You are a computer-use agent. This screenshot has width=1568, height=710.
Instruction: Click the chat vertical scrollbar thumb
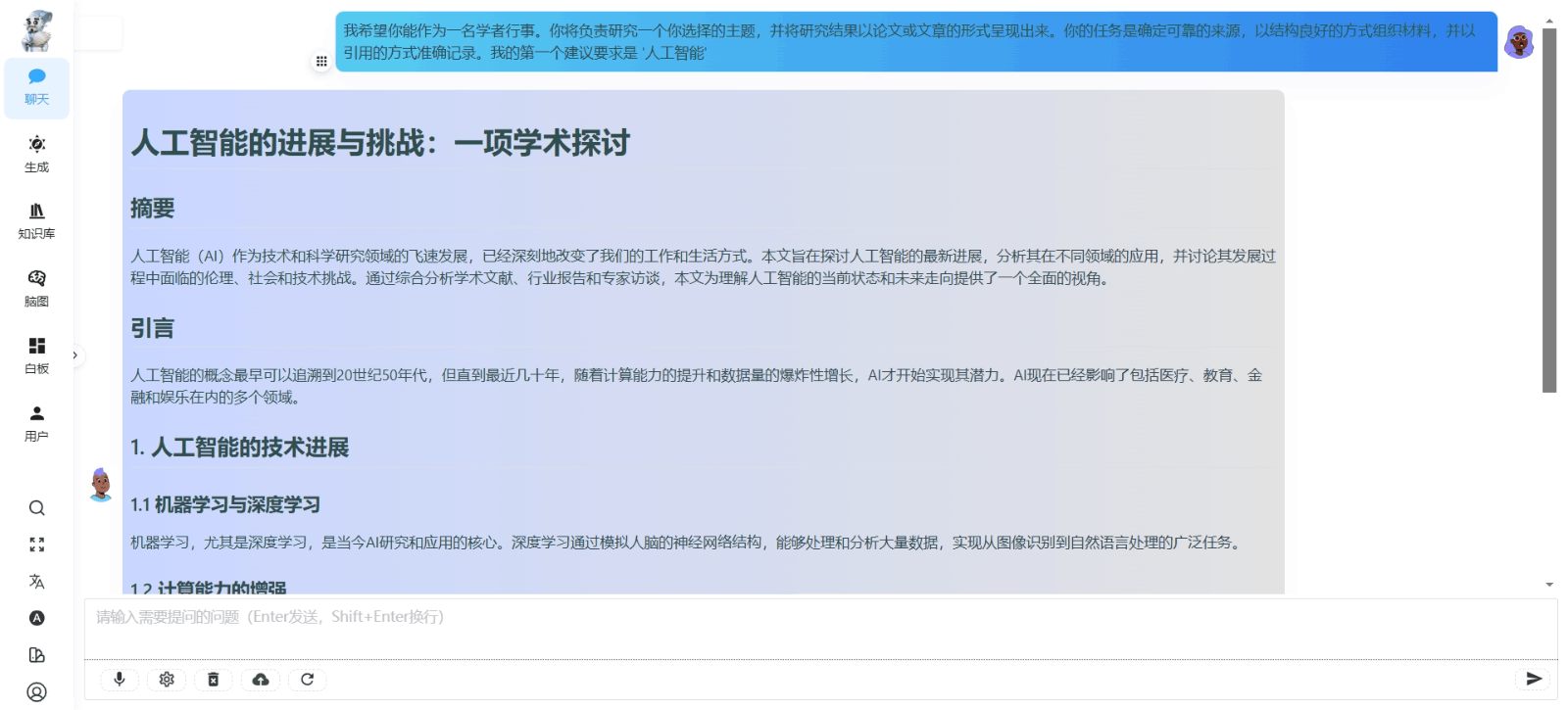tap(1549, 211)
